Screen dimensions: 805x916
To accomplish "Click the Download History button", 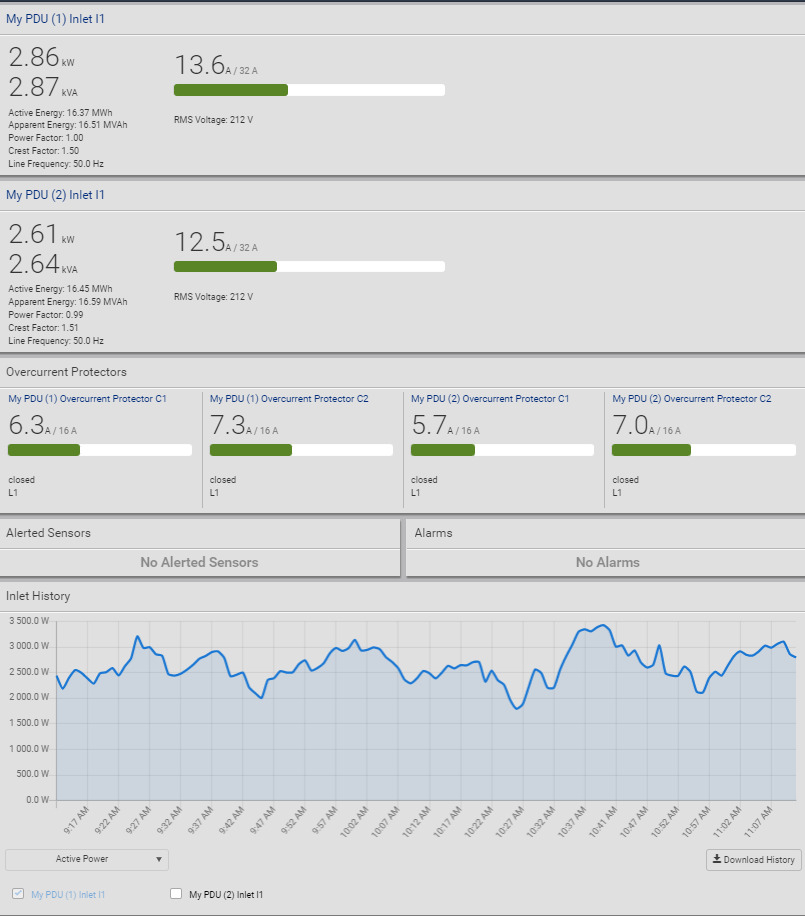I will click(x=753, y=860).
